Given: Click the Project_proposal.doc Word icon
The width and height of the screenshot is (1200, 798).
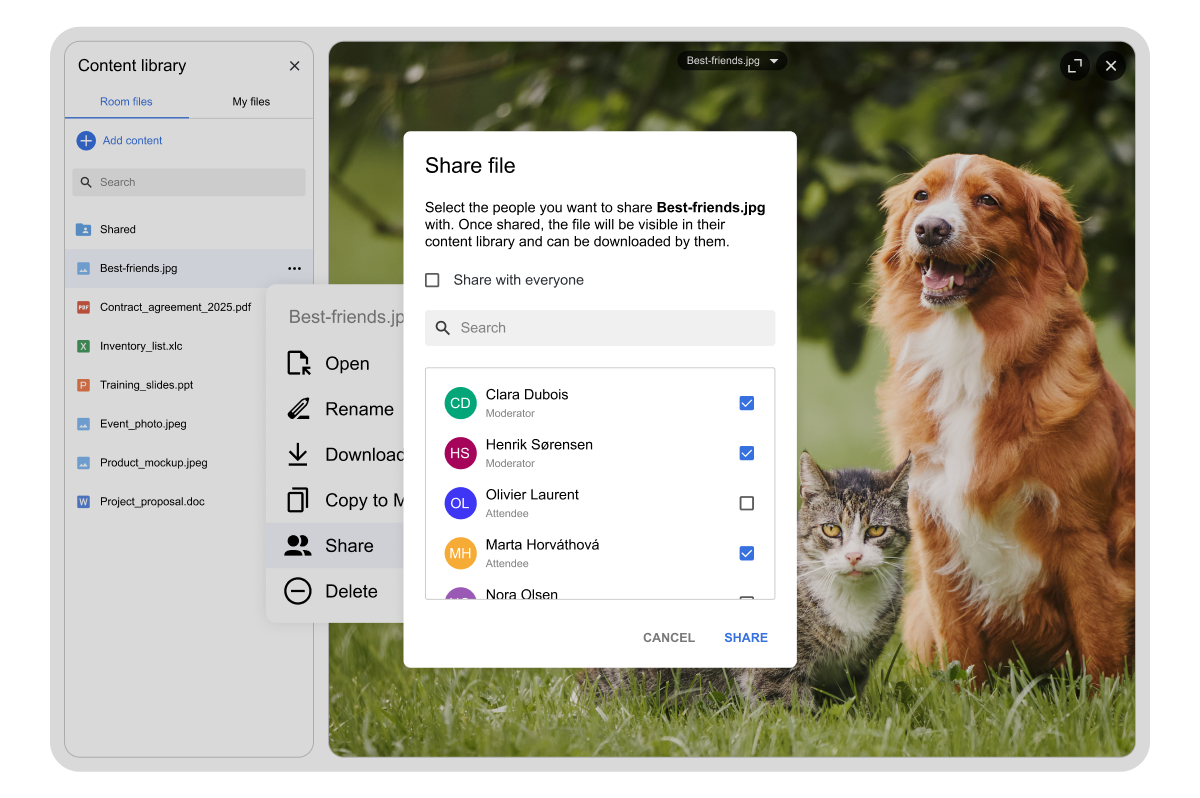Looking at the screenshot, I should point(84,502).
